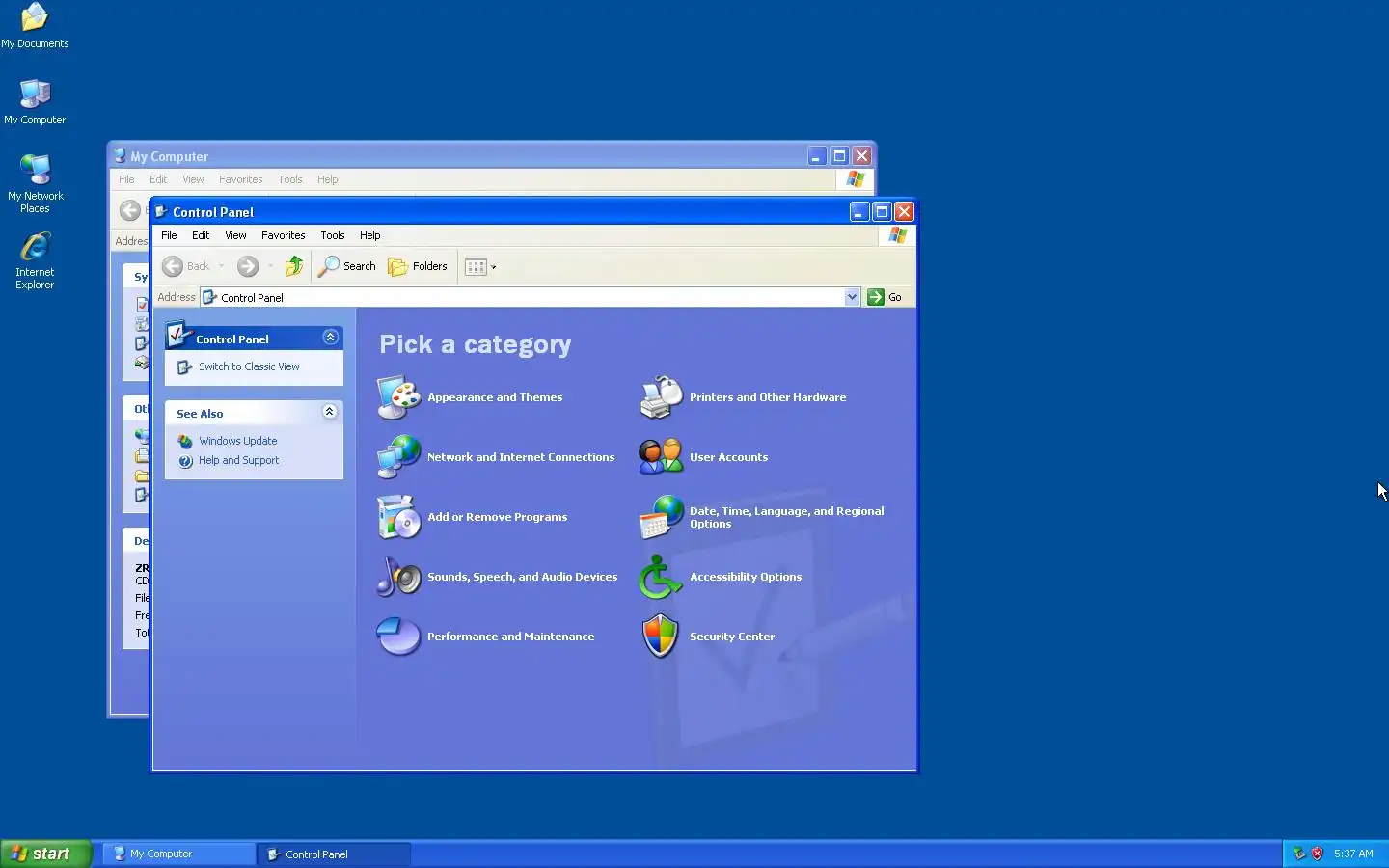
Task: Click Help menu in My Computer window
Action: coord(328,179)
